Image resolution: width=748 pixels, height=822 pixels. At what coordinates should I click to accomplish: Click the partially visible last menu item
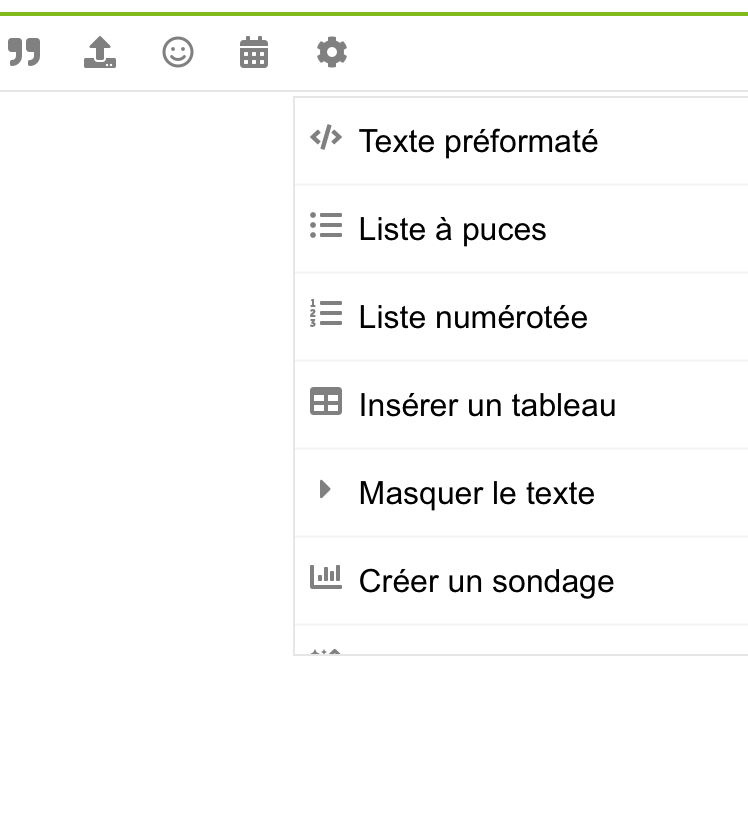521,640
